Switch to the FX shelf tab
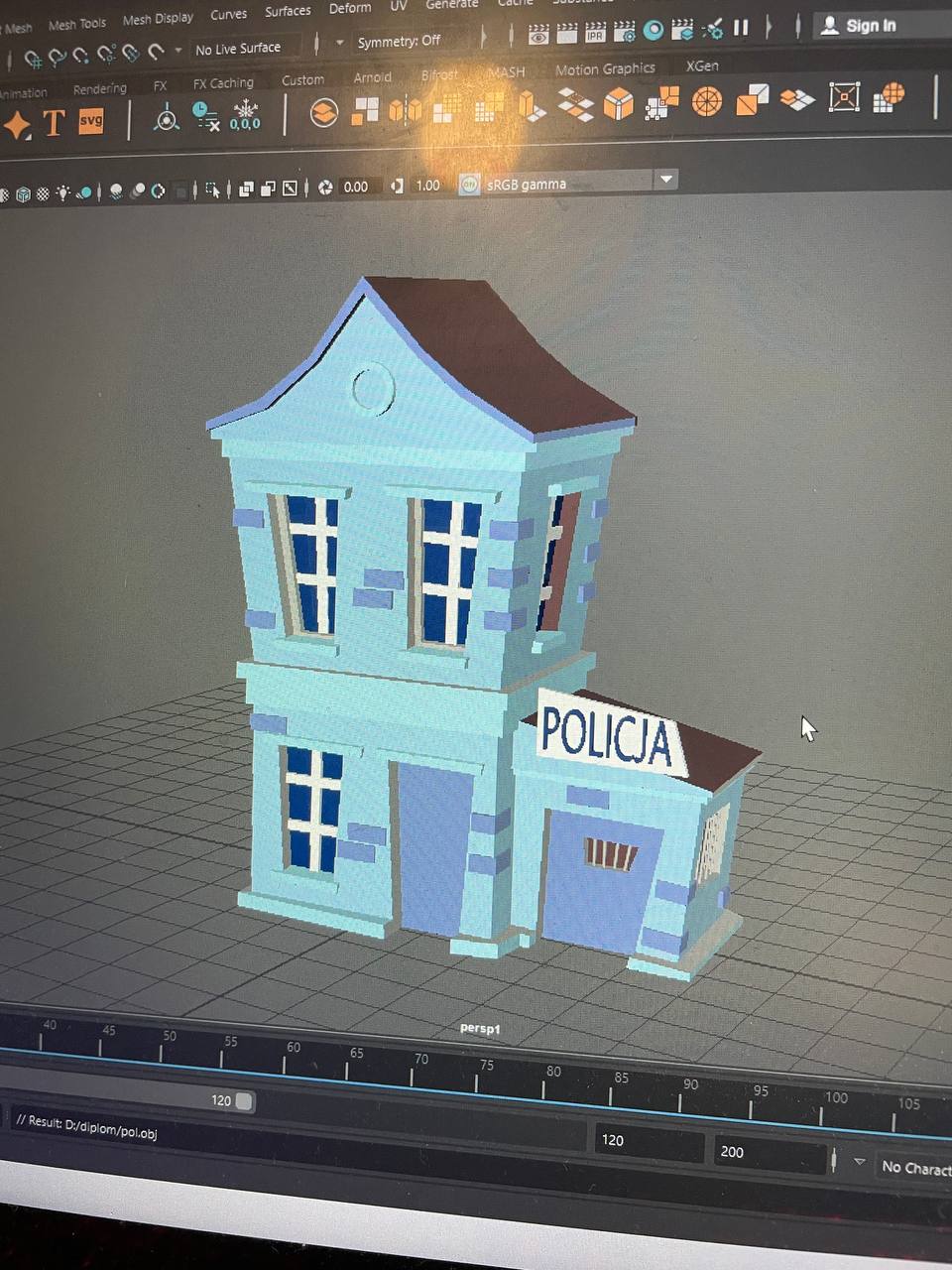The width and height of the screenshot is (952, 1270). (x=160, y=86)
